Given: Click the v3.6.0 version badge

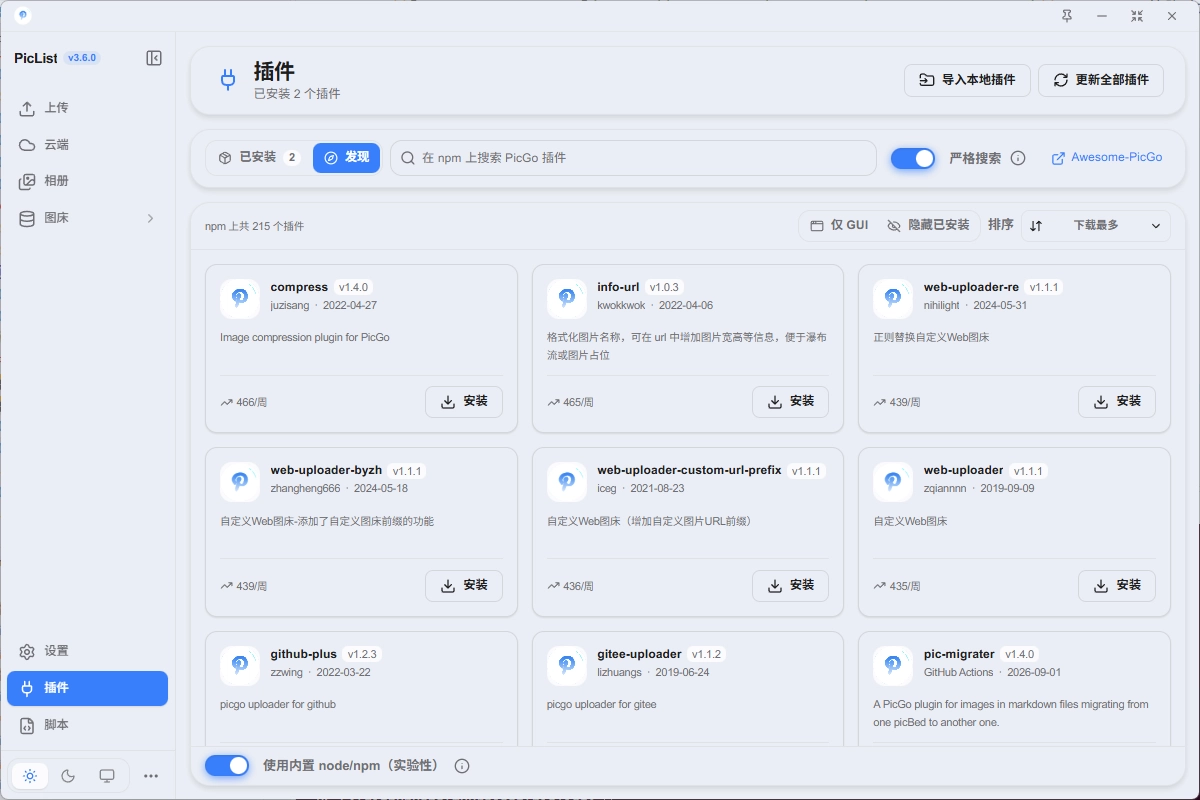Looking at the screenshot, I should (x=82, y=58).
